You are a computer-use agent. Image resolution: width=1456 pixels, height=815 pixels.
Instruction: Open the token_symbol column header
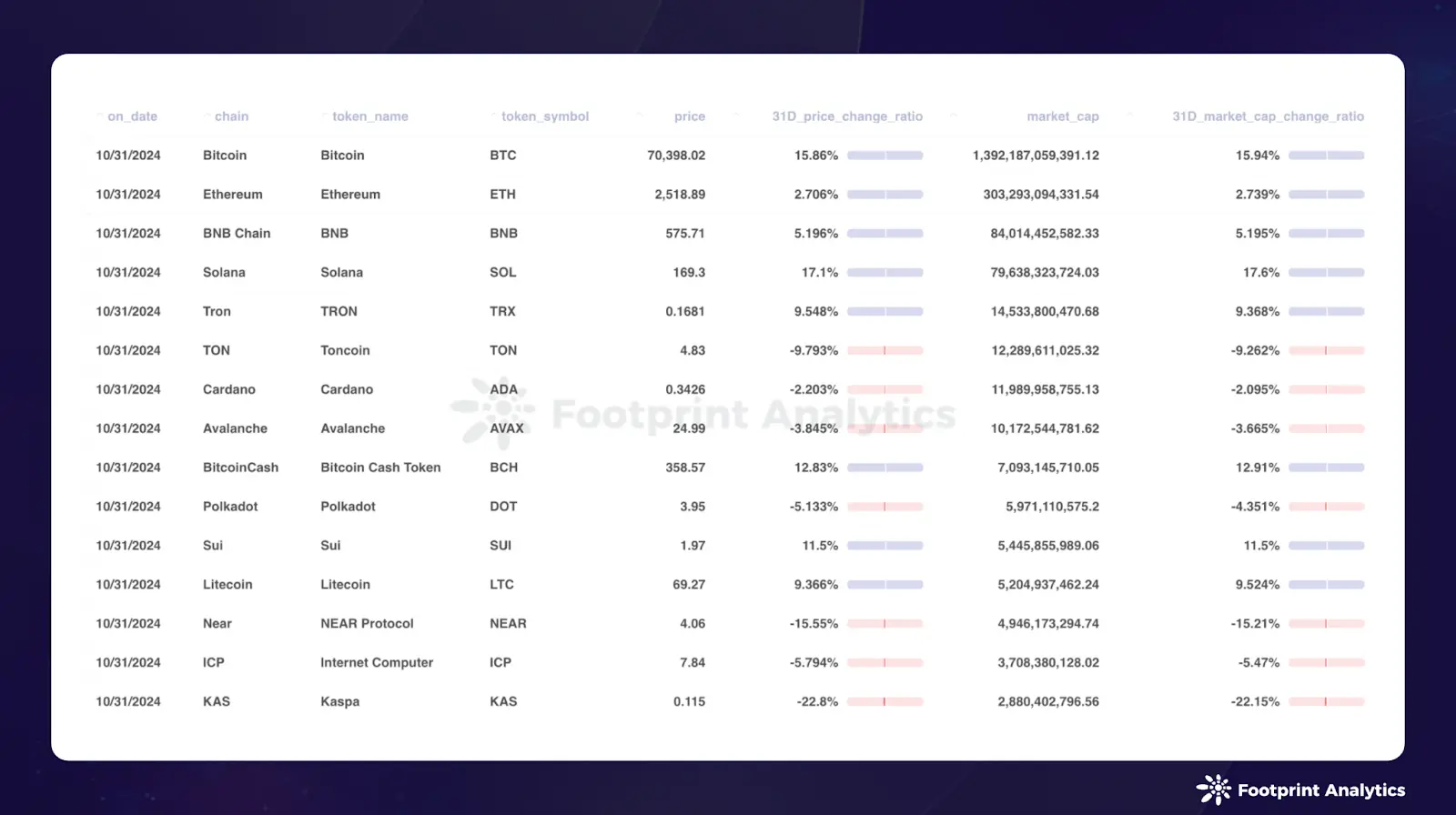pos(544,116)
